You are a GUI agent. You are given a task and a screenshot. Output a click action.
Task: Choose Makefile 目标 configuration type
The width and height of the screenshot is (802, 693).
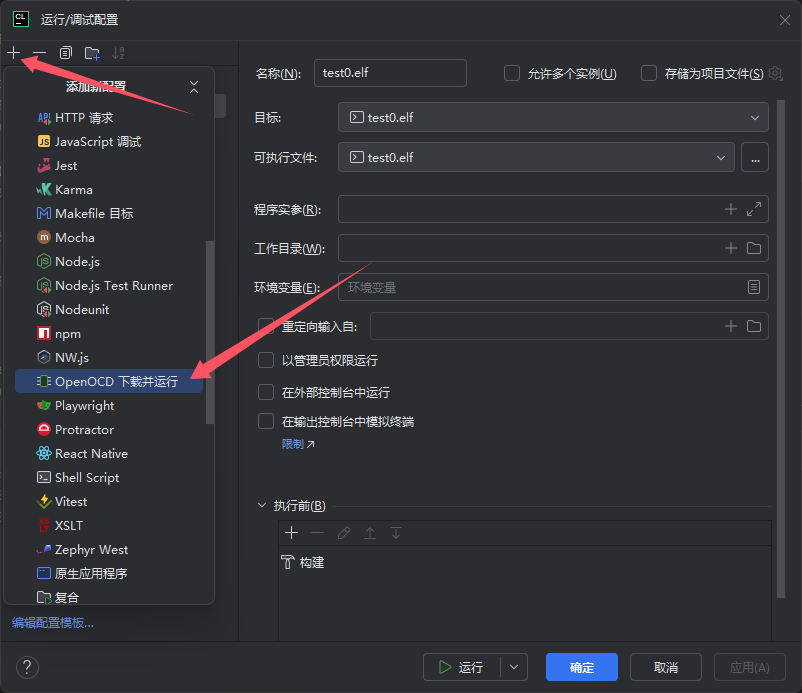point(109,213)
